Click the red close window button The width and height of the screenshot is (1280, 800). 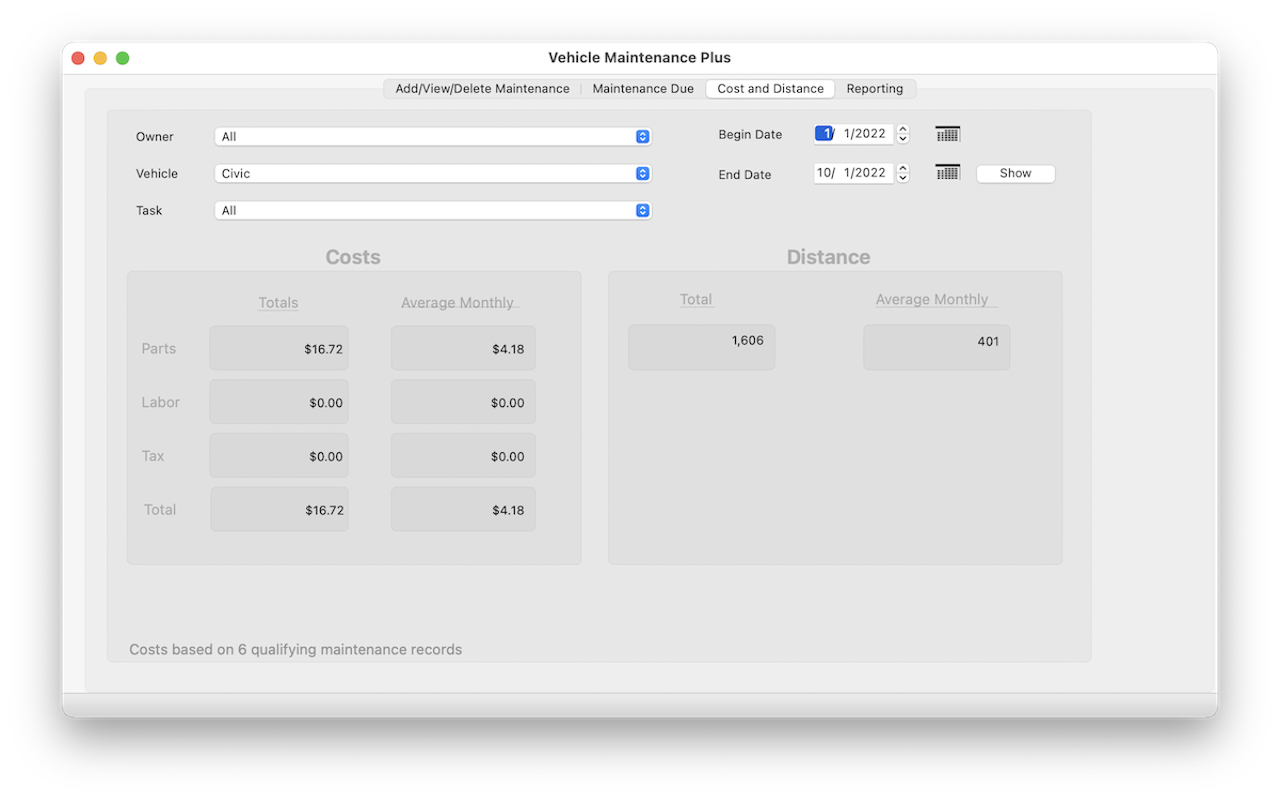(x=78, y=58)
